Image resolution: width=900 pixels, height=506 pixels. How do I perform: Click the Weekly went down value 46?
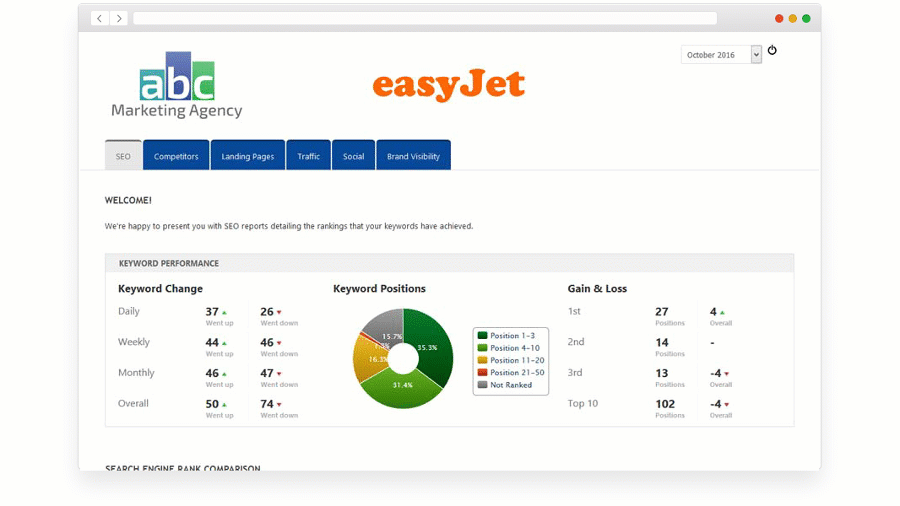pos(267,342)
